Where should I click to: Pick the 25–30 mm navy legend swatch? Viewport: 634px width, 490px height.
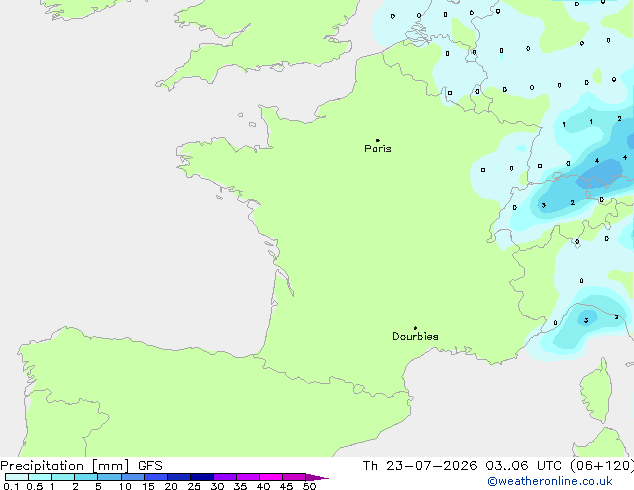pyautogui.click(x=202, y=477)
